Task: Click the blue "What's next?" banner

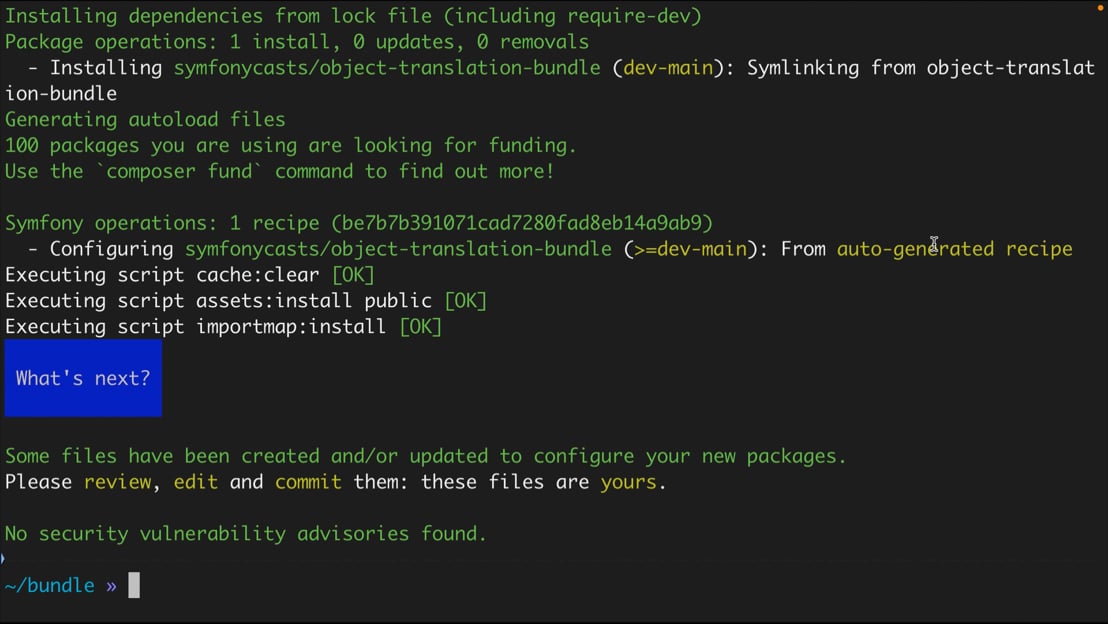Action: coord(83,378)
